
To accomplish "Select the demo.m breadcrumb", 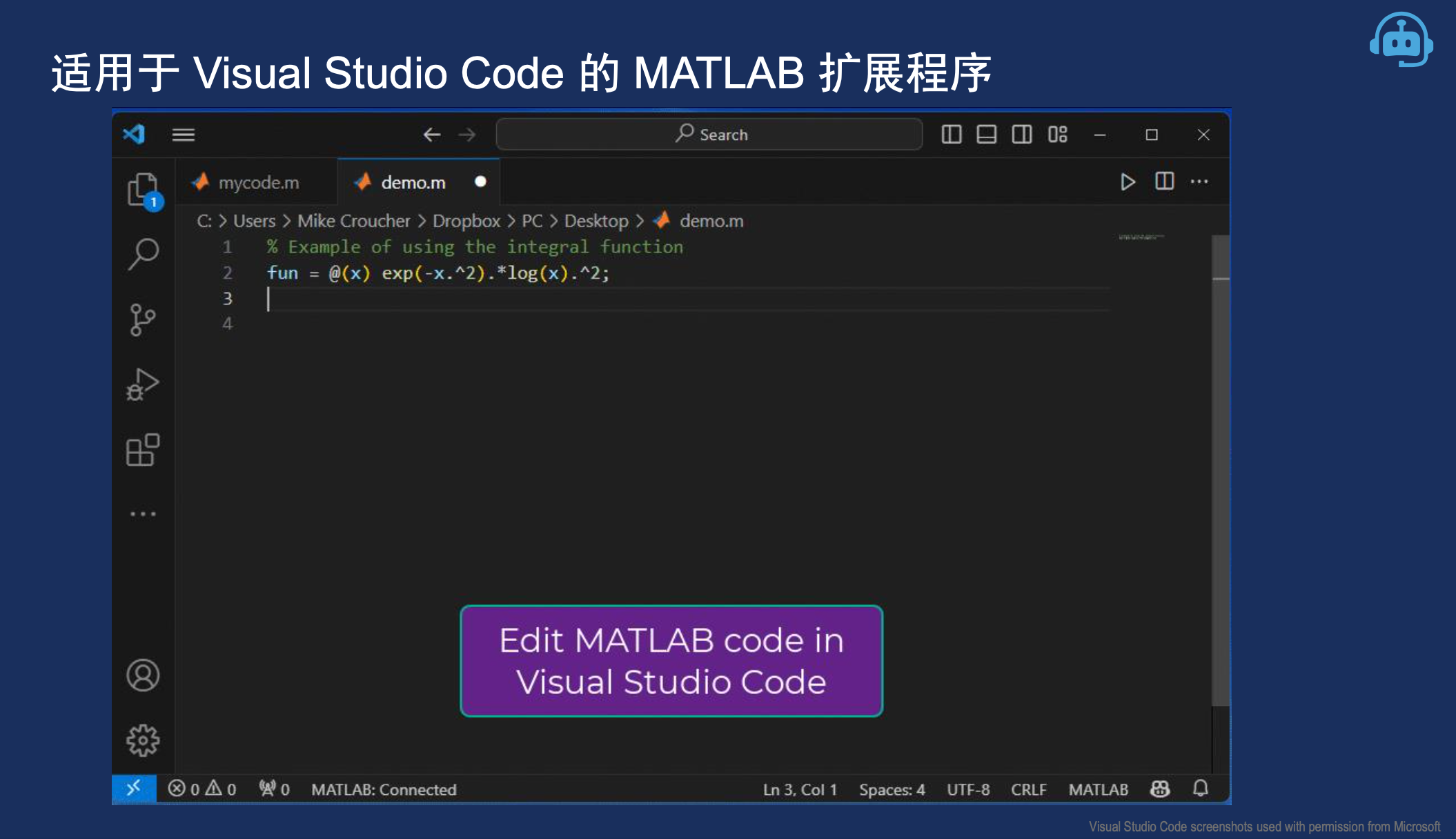I will (x=698, y=221).
